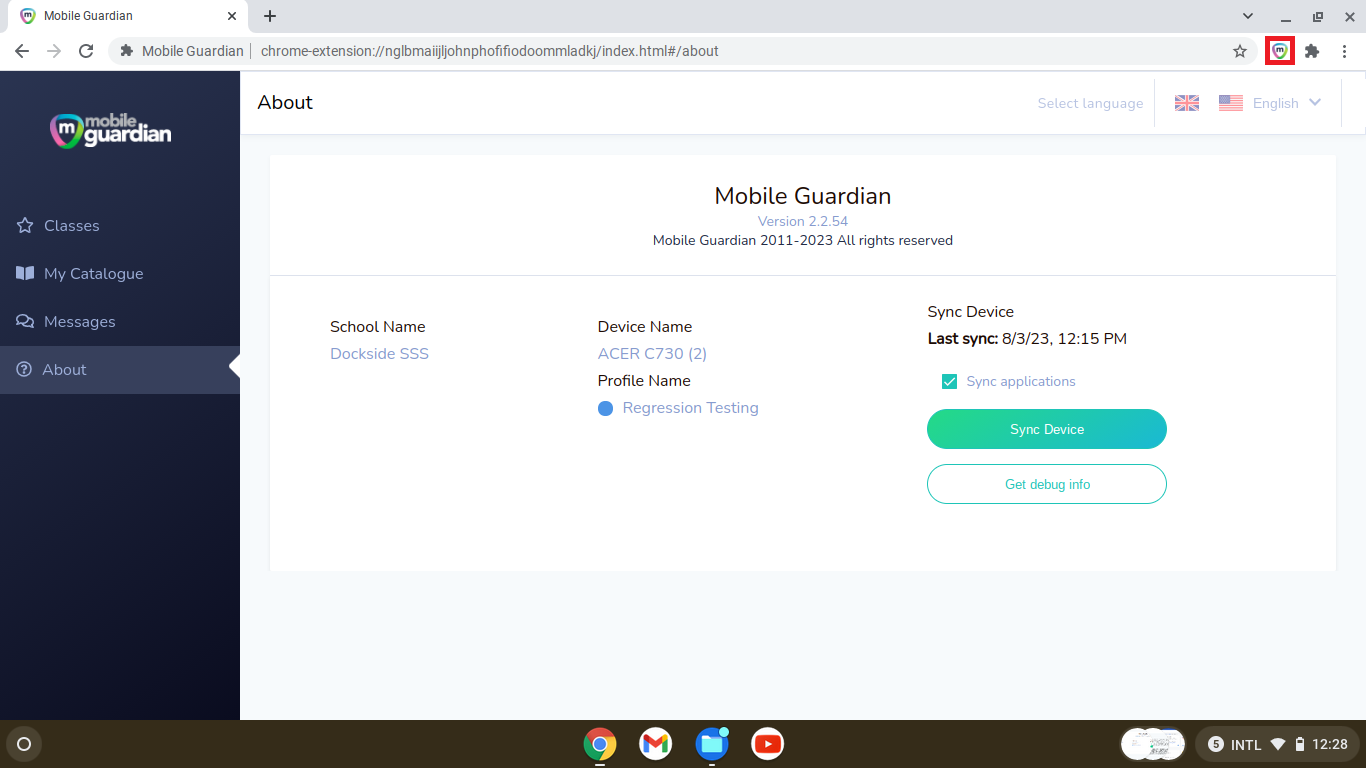Click the About page heading
Viewport: 1366px width, 768px height.
point(285,102)
